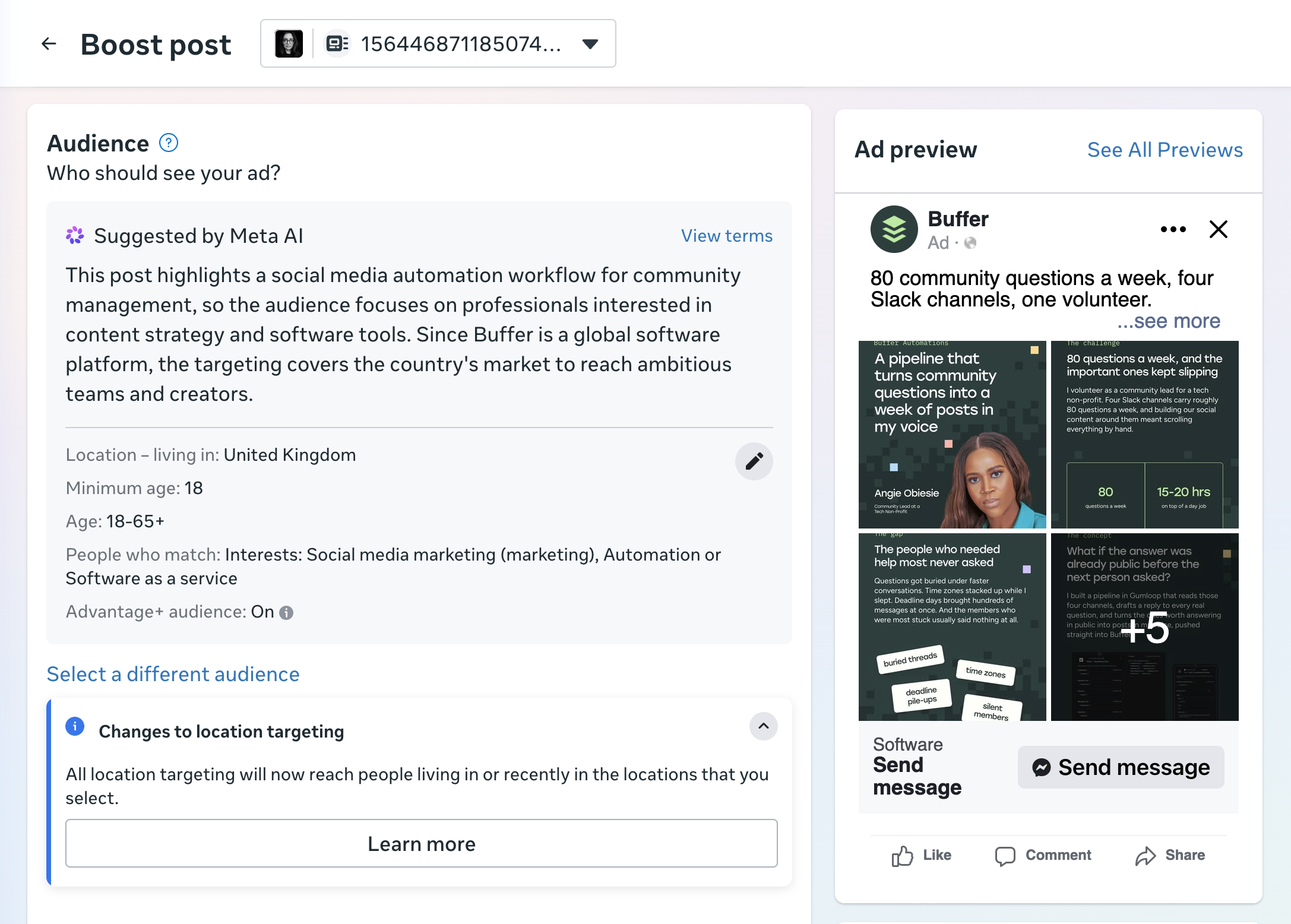Image resolution: width=1291 pixels, height=924 pixels.
Task: Open the Angie Obiesie pipeline image
Action: [x=953, y=435]
